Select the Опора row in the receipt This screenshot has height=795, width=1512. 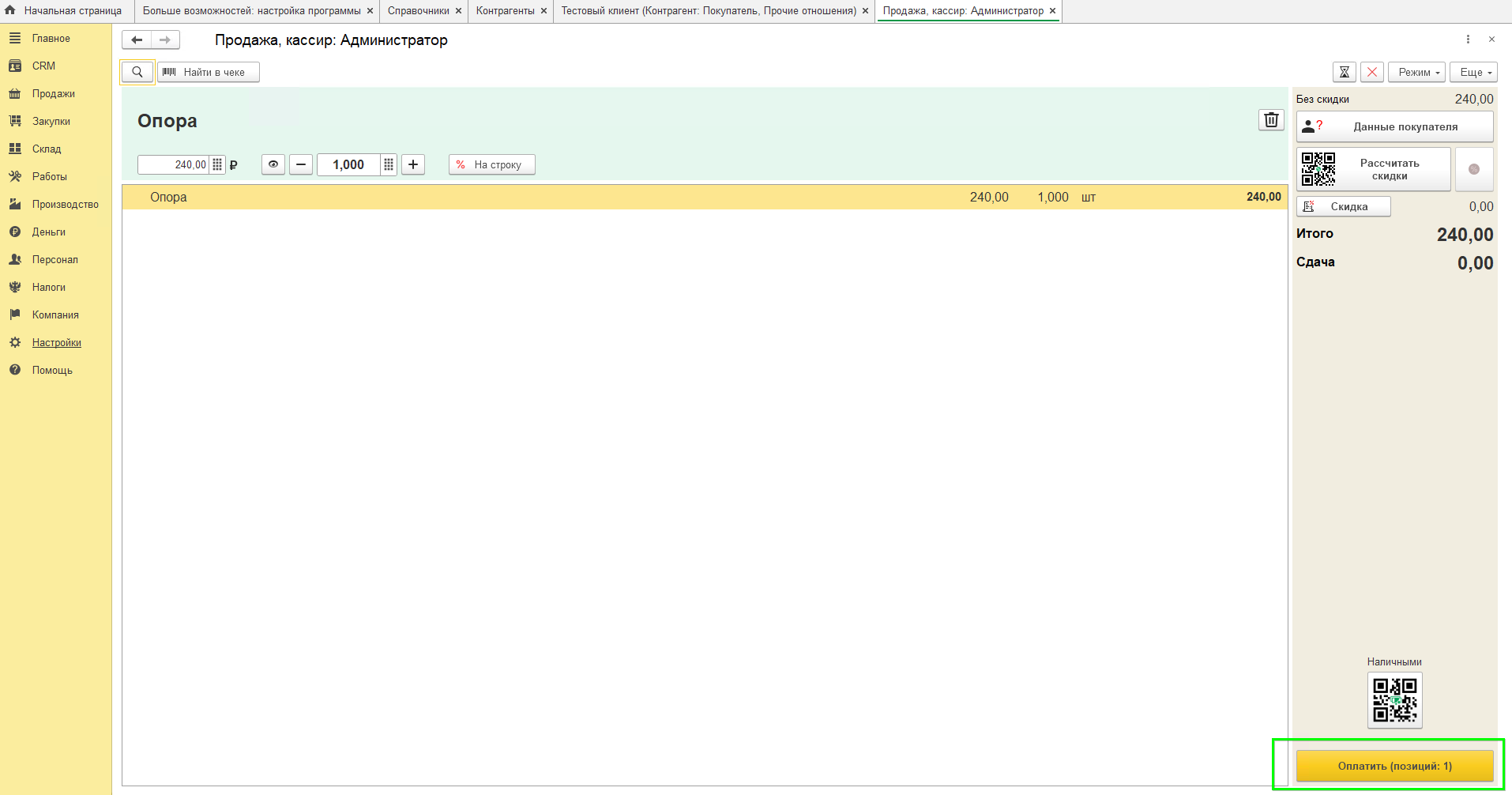point(705,197)
